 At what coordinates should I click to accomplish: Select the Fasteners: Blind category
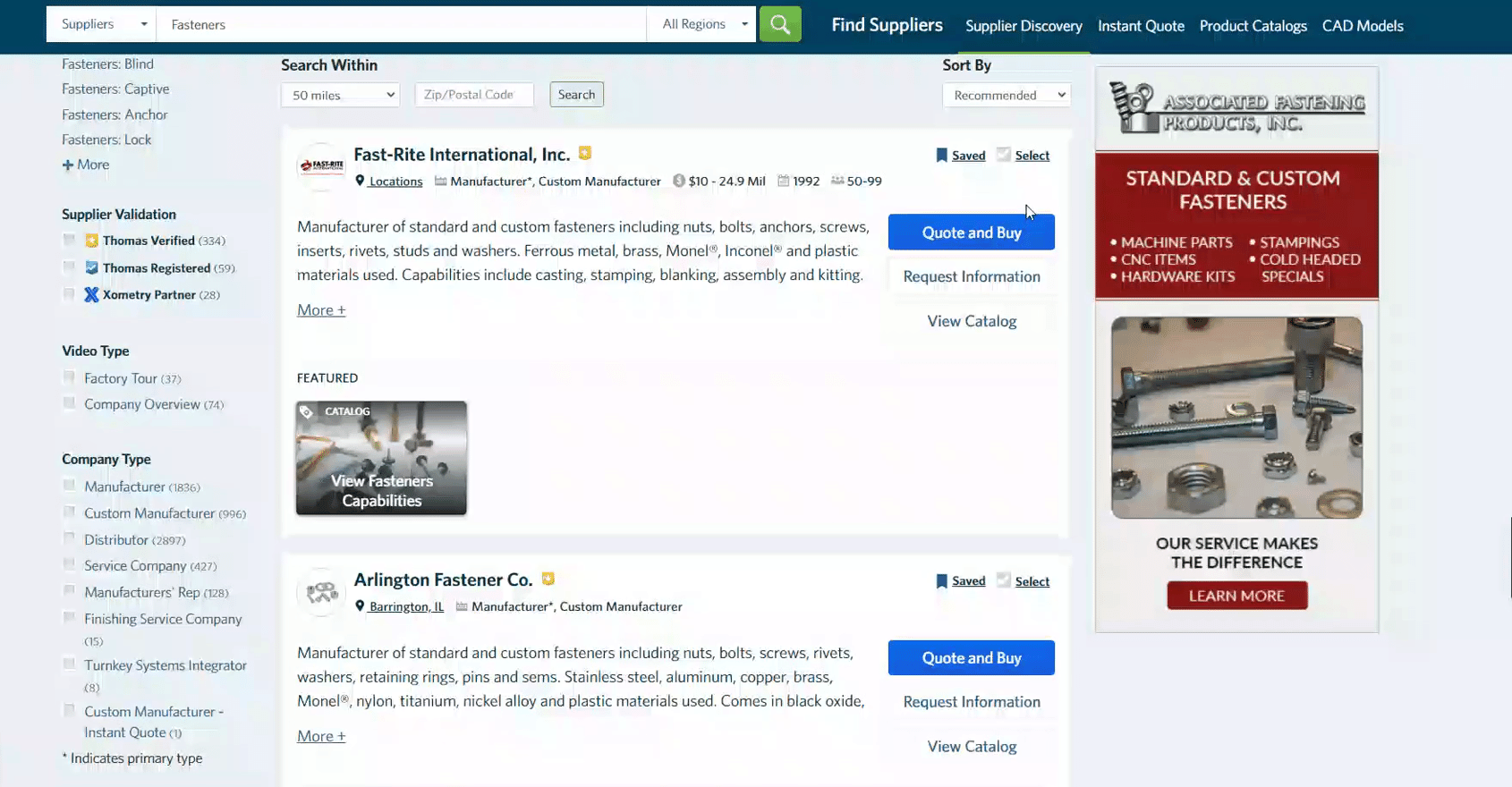click(x=107, y=64)
